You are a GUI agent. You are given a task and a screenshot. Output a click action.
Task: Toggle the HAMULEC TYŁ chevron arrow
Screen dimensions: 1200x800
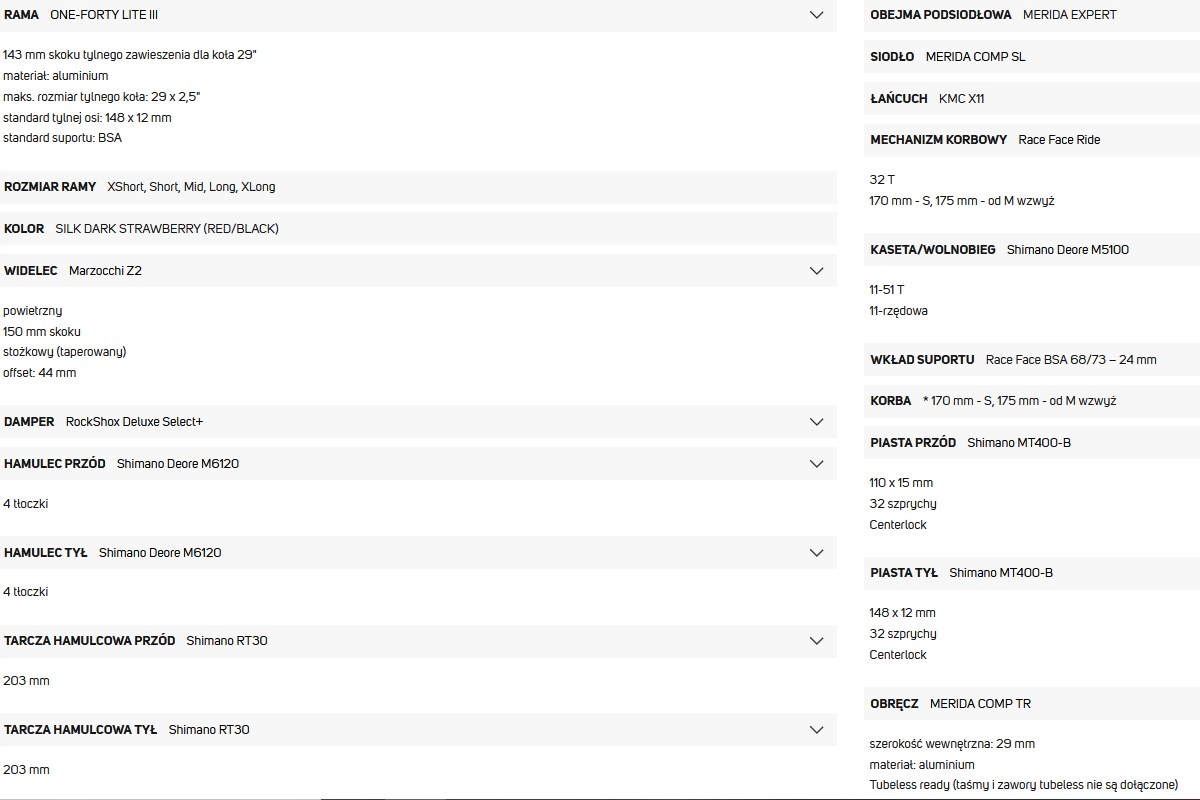(816, 552)
